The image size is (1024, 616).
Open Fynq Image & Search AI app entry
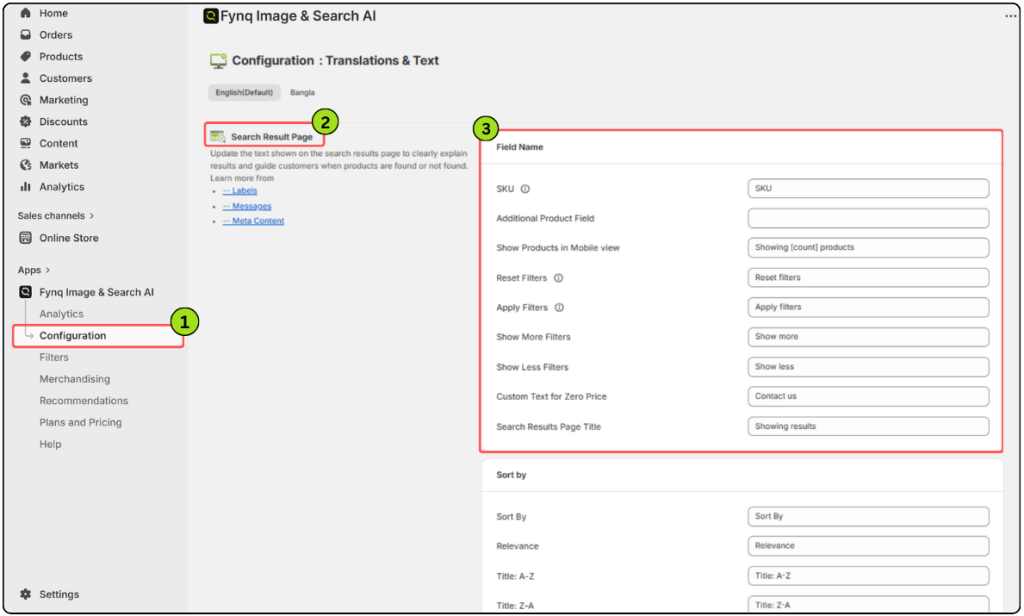point(97,292)
